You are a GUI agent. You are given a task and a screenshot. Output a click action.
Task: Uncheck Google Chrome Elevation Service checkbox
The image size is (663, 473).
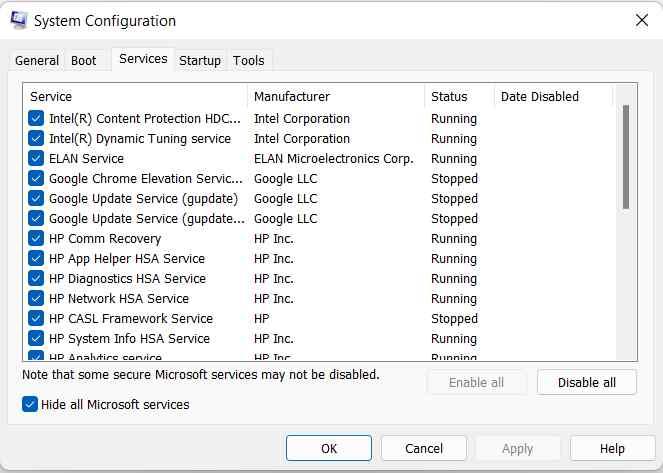[x=36, y=178]
